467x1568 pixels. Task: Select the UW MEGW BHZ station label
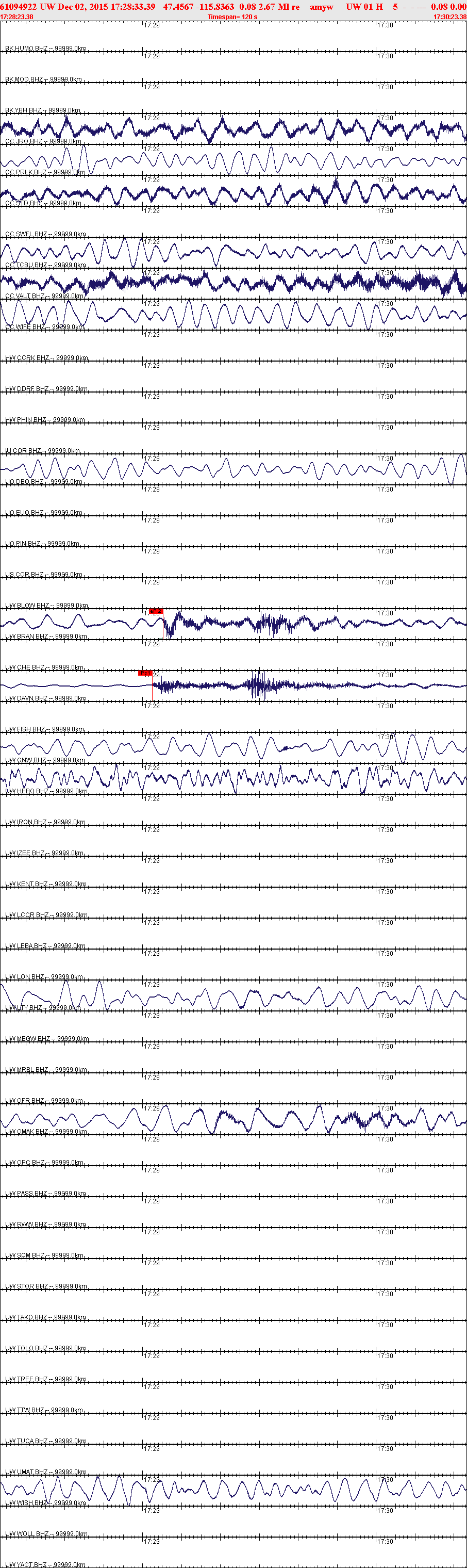point(47,1039)
